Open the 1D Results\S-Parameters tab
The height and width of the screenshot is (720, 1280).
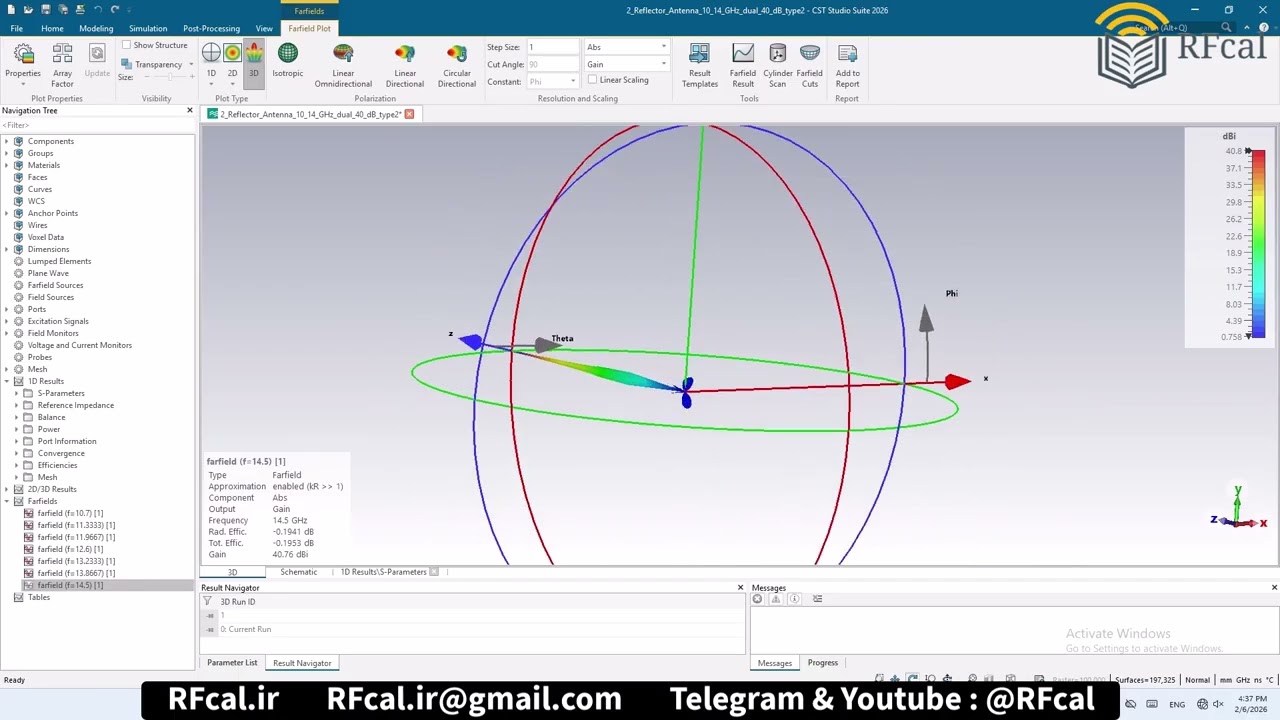(383, 572)
